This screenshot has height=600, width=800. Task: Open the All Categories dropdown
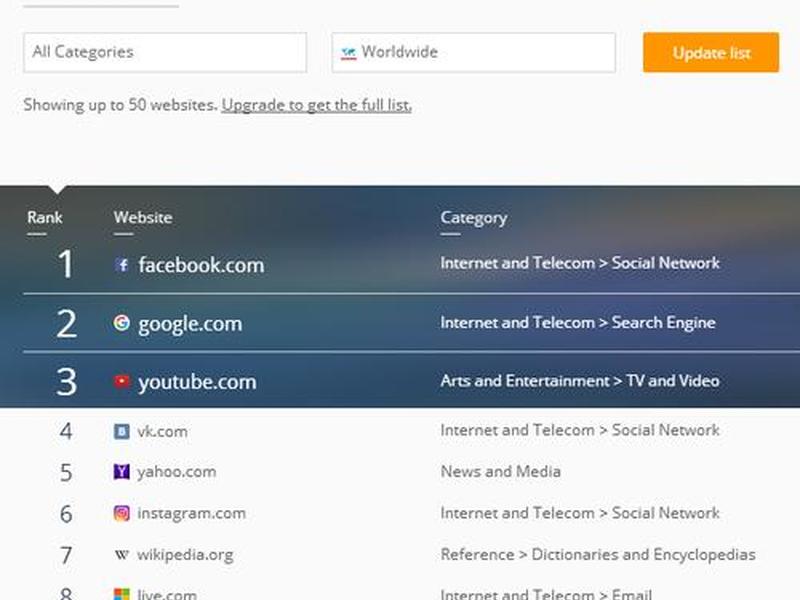pos(165,53)
